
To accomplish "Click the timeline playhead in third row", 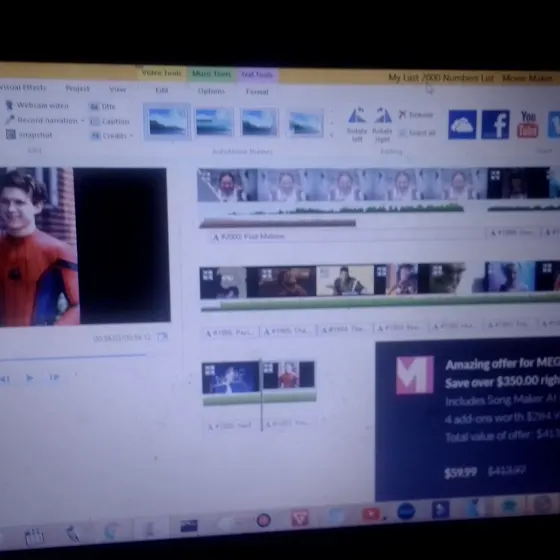I will (x=261, y=396).
